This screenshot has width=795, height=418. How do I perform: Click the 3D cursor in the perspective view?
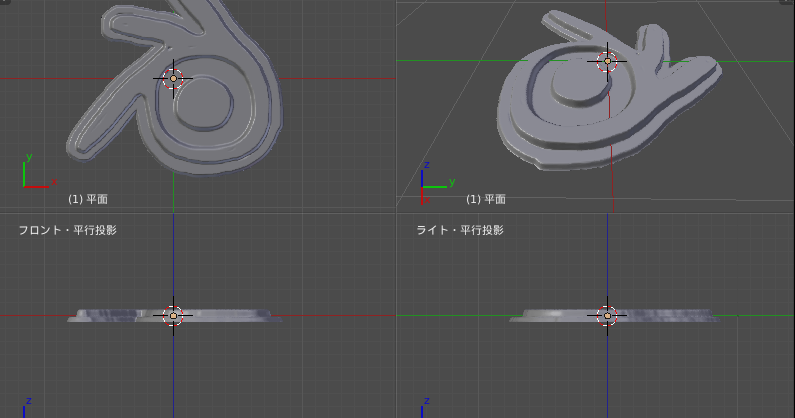click(x=607, y=61)
